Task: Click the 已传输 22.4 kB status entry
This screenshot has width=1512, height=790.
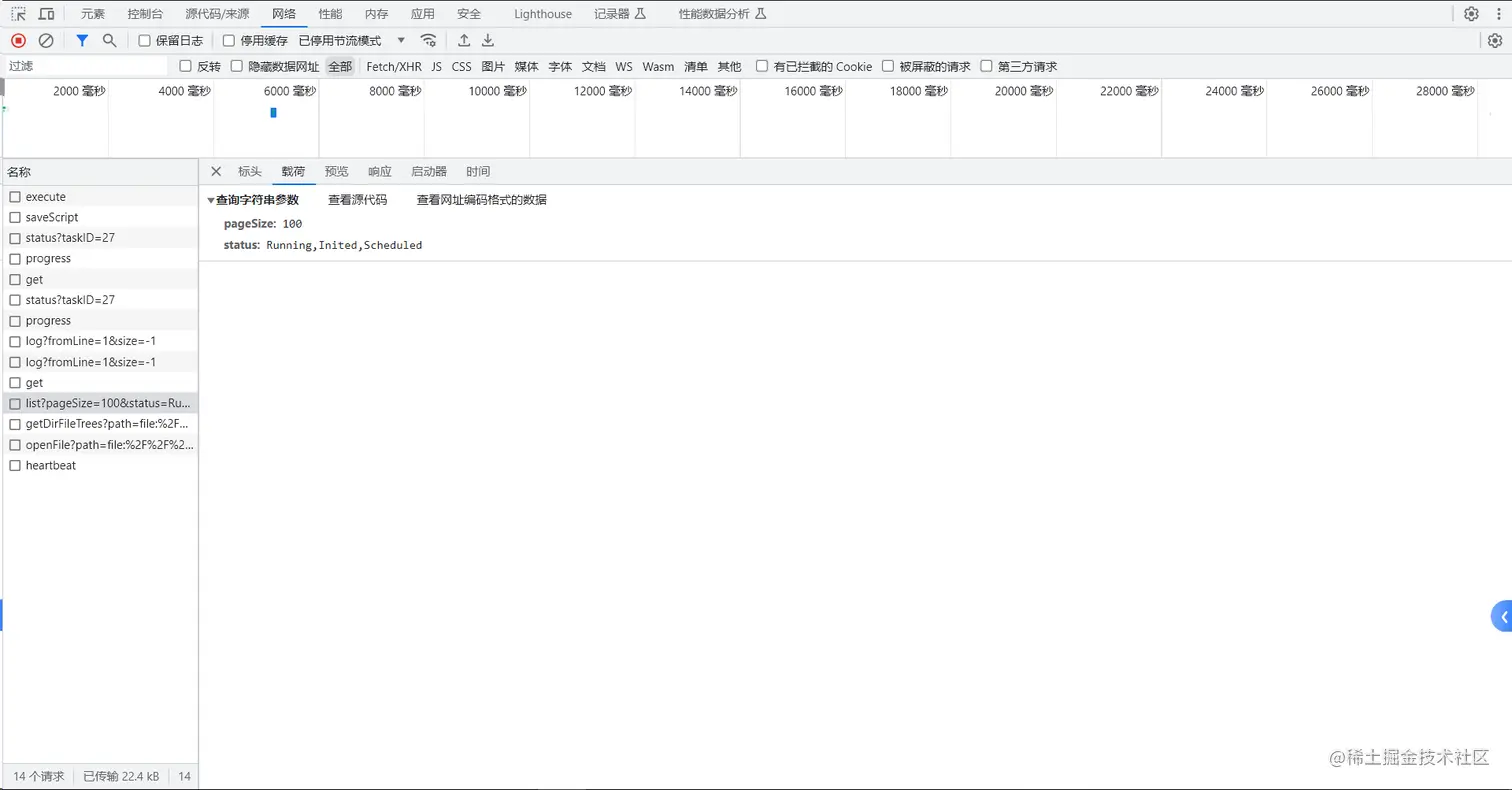Action: [121, 776]
